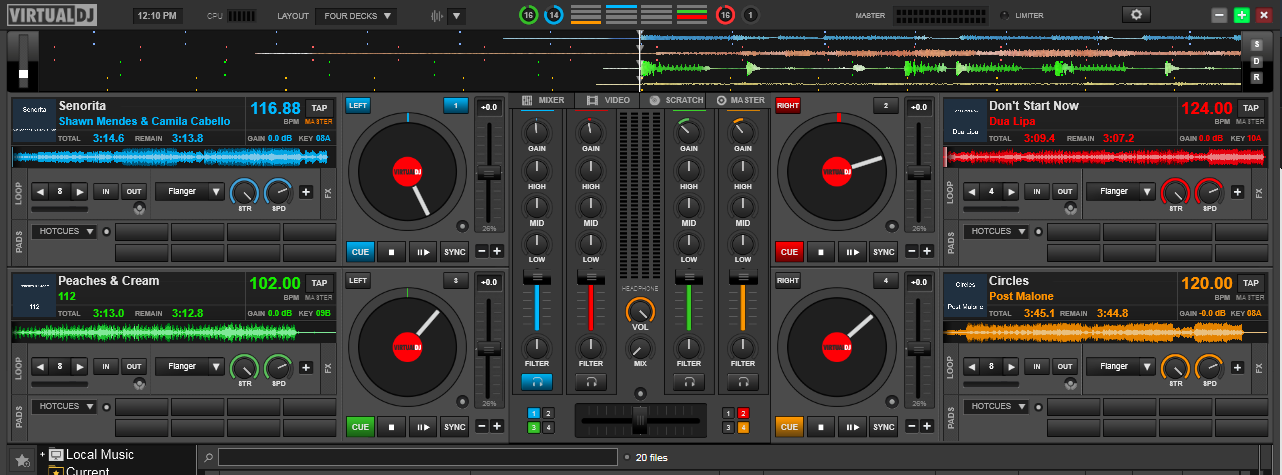Click the headphone MIX knob
This screenshot has height=475, width=1282.
point(640,350)
